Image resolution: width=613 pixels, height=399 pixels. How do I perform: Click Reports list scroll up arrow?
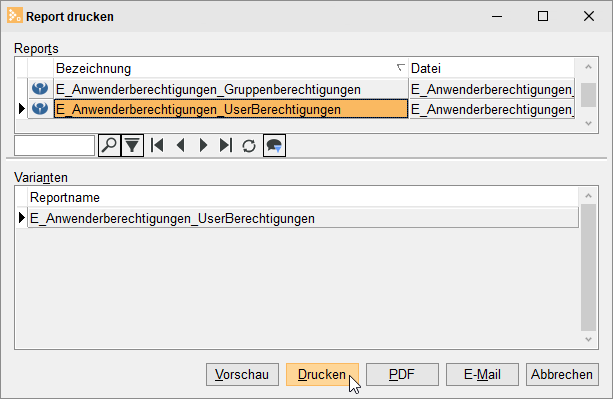(588, 67)
